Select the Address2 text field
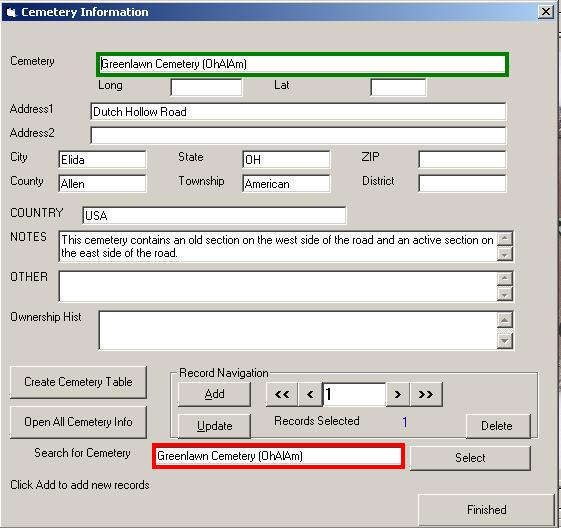The width and height of the screenshot is (561, 528). [298, 136]
